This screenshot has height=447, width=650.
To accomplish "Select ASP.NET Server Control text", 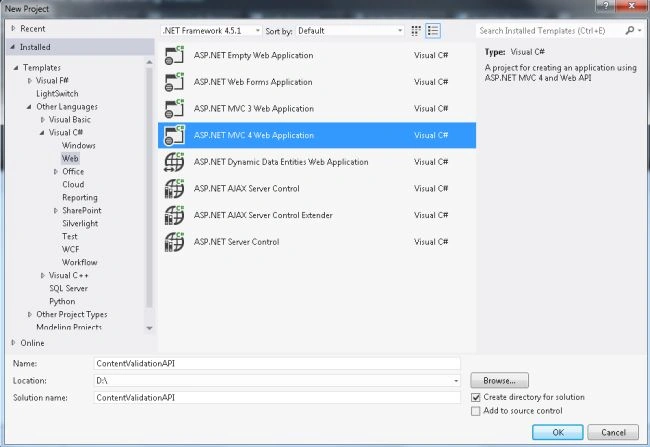I will click(x=236, y=242).
